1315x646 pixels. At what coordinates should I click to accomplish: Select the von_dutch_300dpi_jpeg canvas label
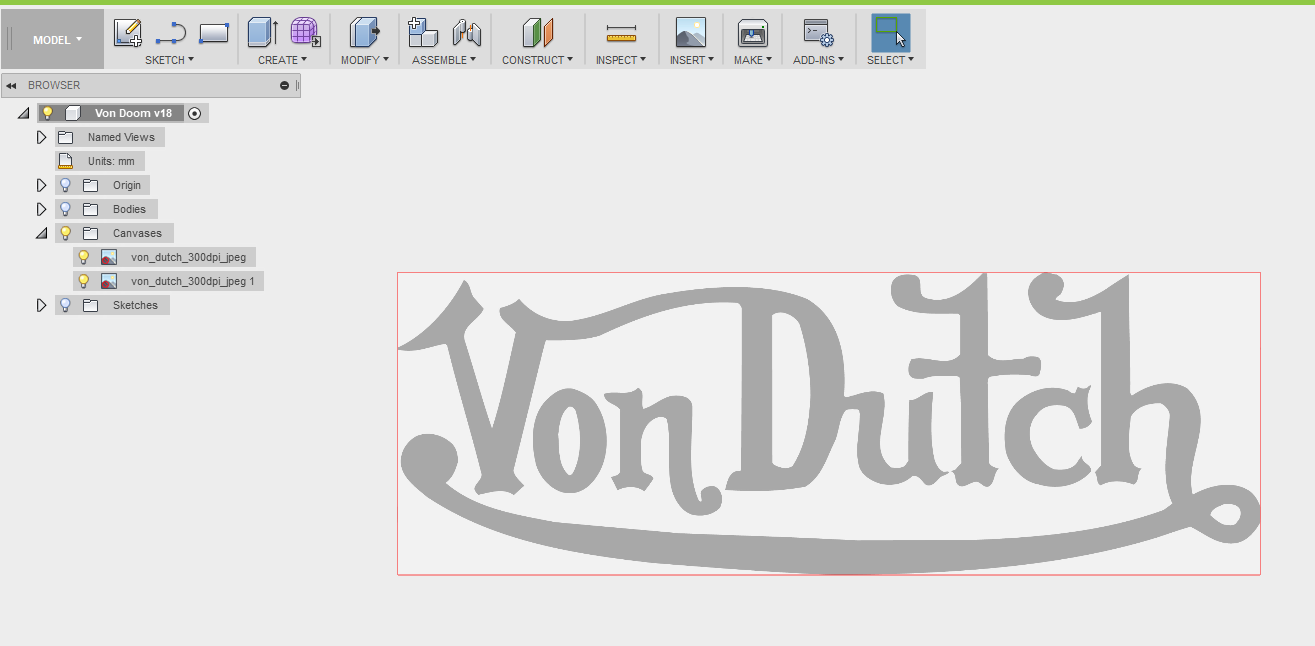coord(188,257)
